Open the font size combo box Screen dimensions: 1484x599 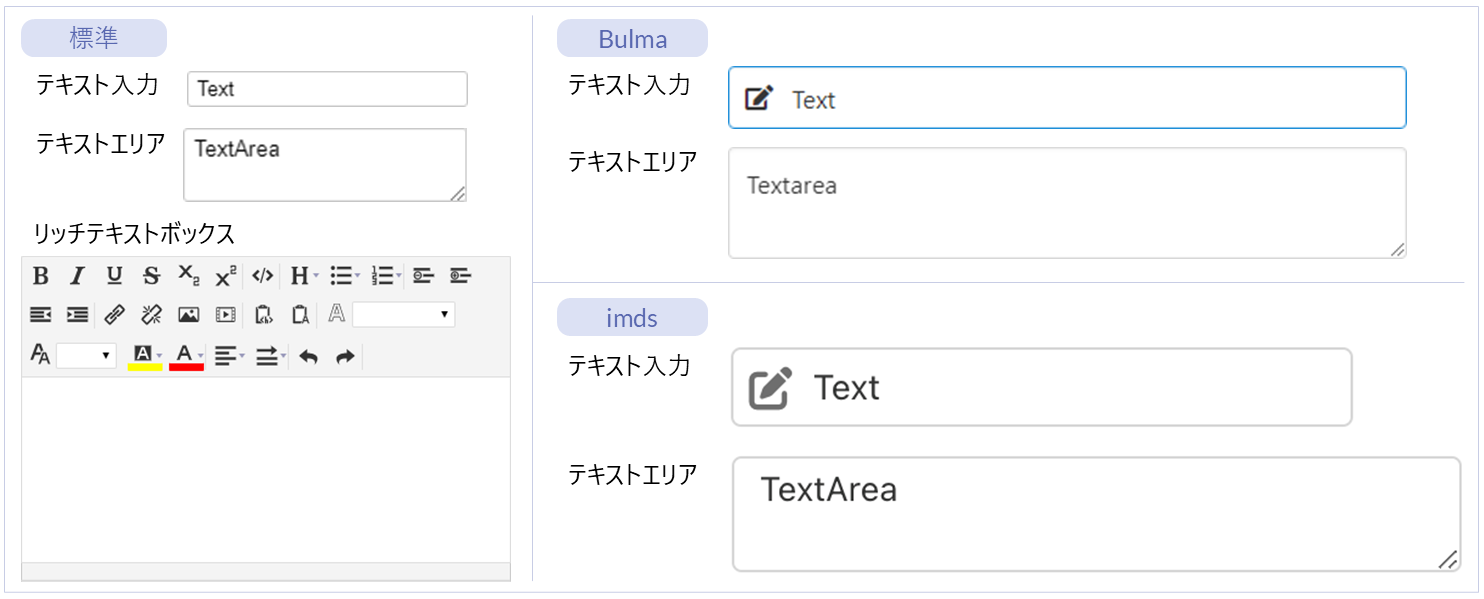click(86, 355)
